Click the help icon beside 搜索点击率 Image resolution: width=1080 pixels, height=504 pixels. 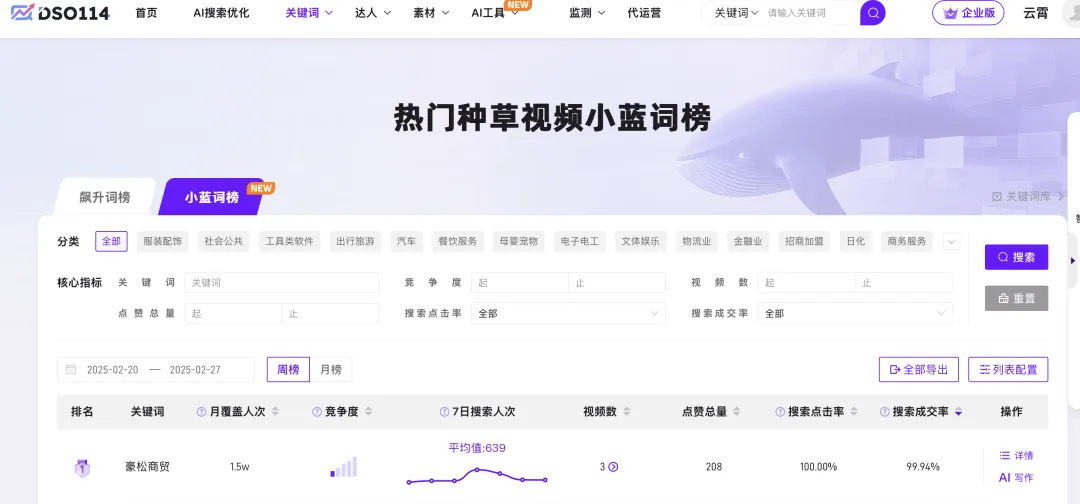(x=780, y=412)
